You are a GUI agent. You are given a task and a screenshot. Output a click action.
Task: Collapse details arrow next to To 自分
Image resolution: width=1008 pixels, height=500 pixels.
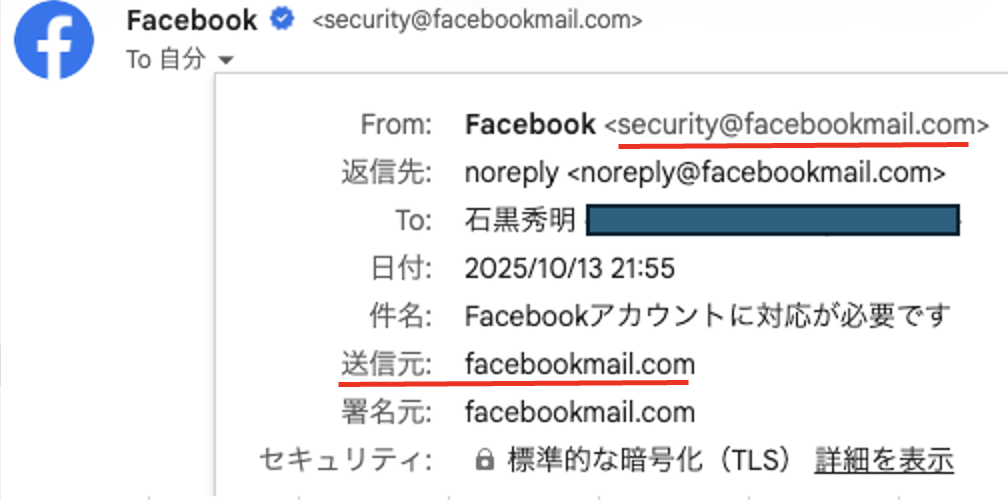point(226,60)
